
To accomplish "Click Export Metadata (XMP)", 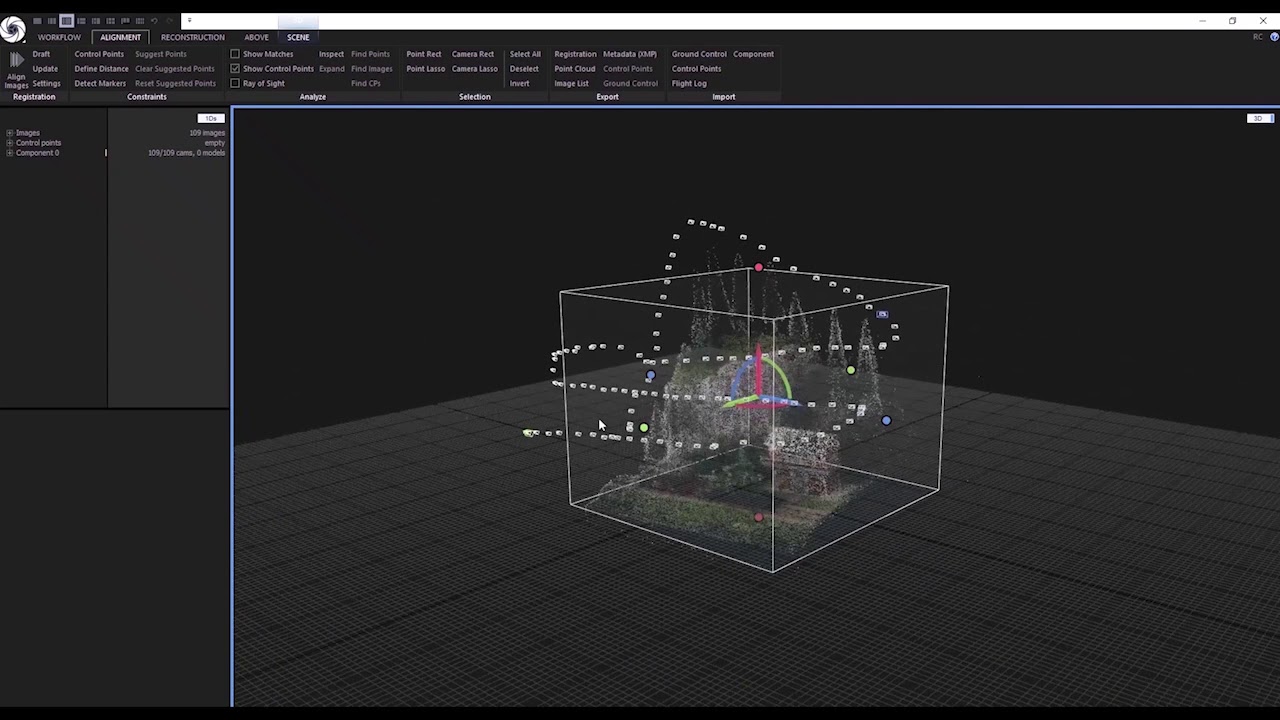I will coord(630,54).
